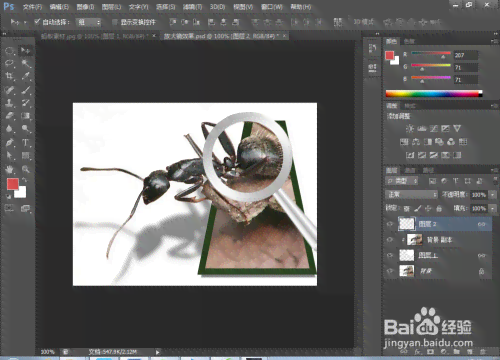Open the auto-select group dropdown

[88, 22]
